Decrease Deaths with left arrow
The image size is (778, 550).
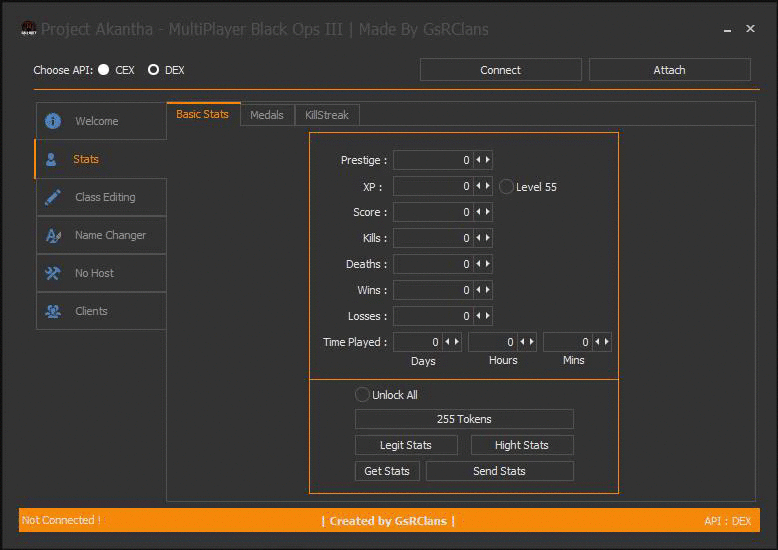tap(478, 264)
